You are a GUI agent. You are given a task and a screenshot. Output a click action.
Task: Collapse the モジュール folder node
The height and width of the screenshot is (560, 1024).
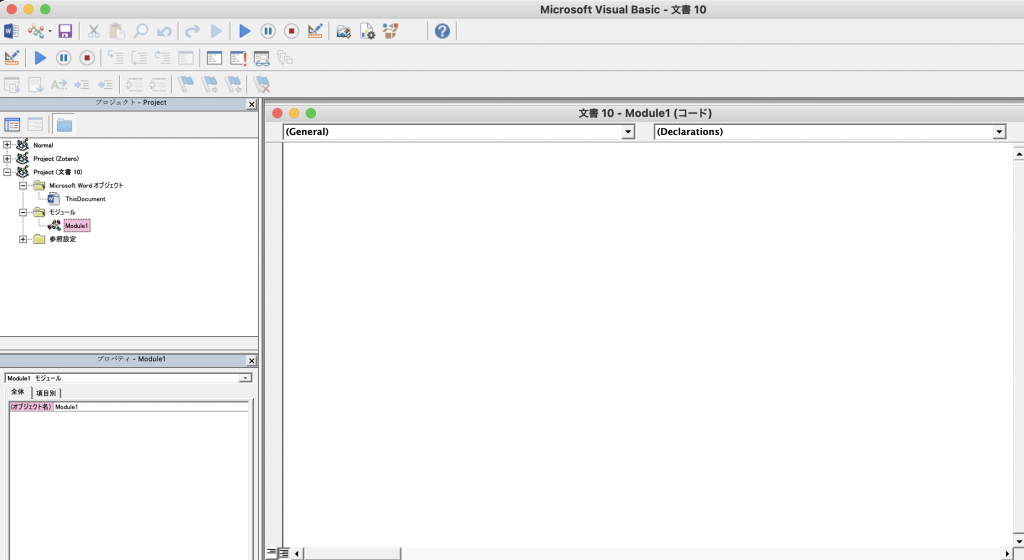pos(23,212)
